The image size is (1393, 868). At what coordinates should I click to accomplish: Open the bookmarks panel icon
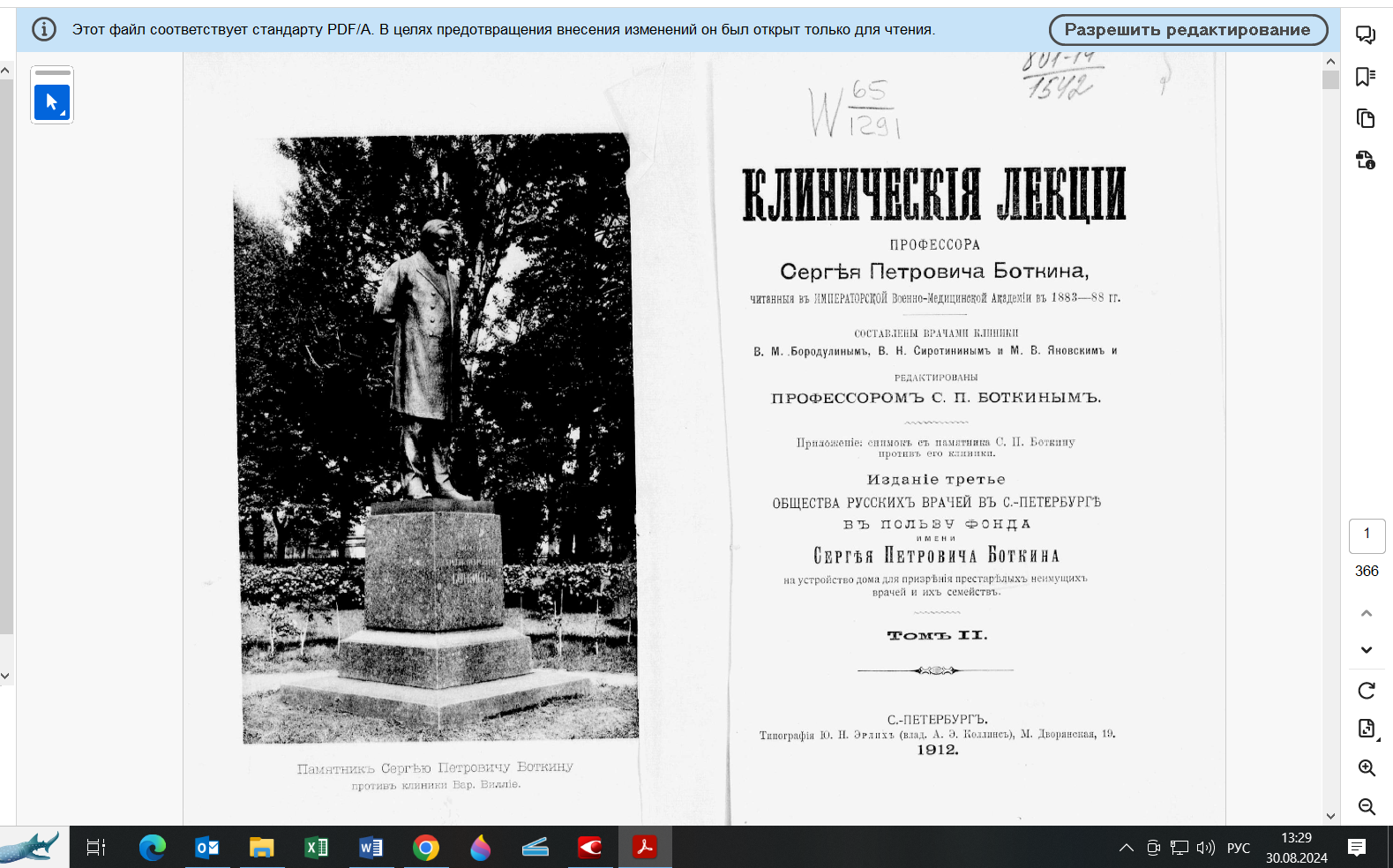[1366, 78]
